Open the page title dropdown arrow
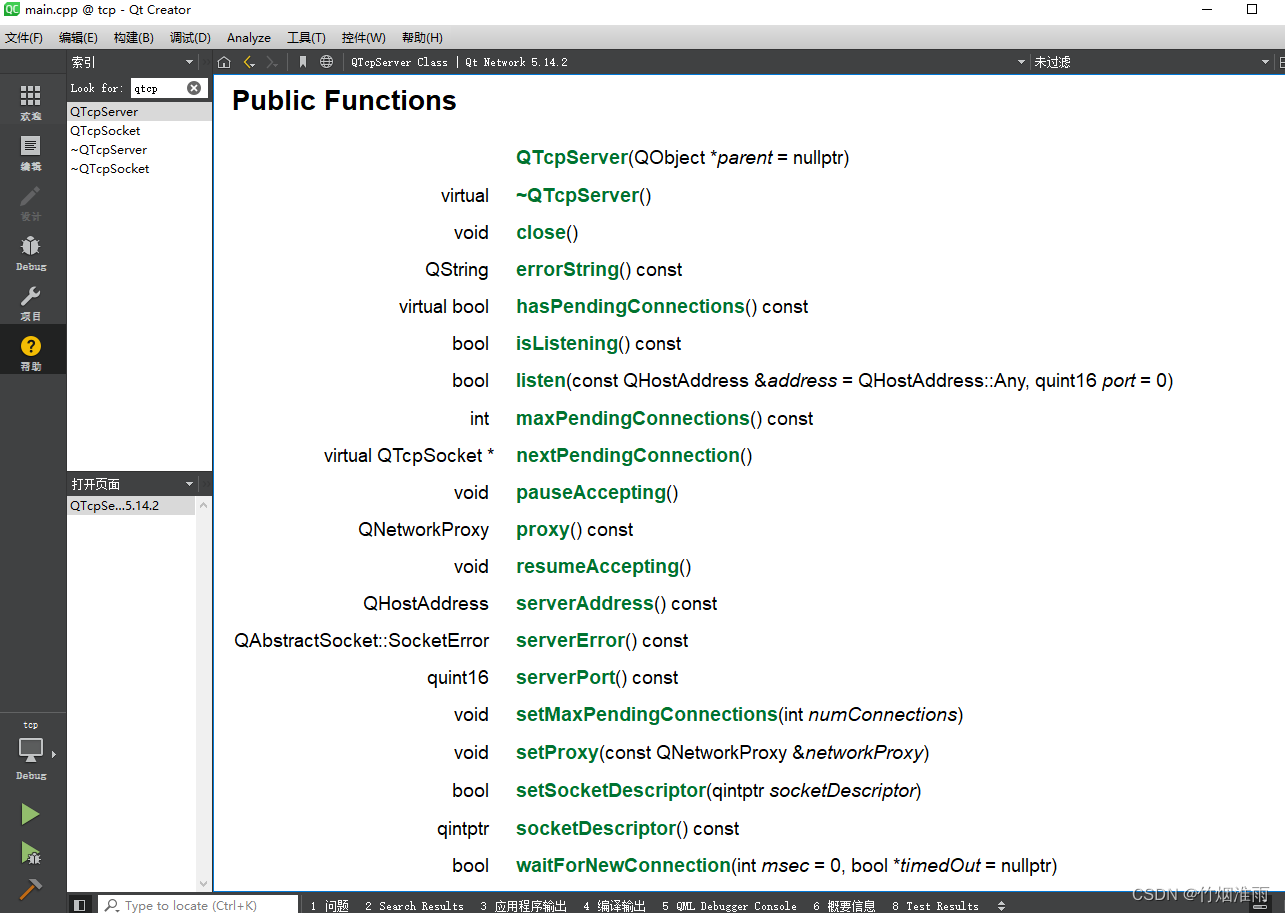The image size is (1285, 913). pyautogui.click(x=1021, y=62)
